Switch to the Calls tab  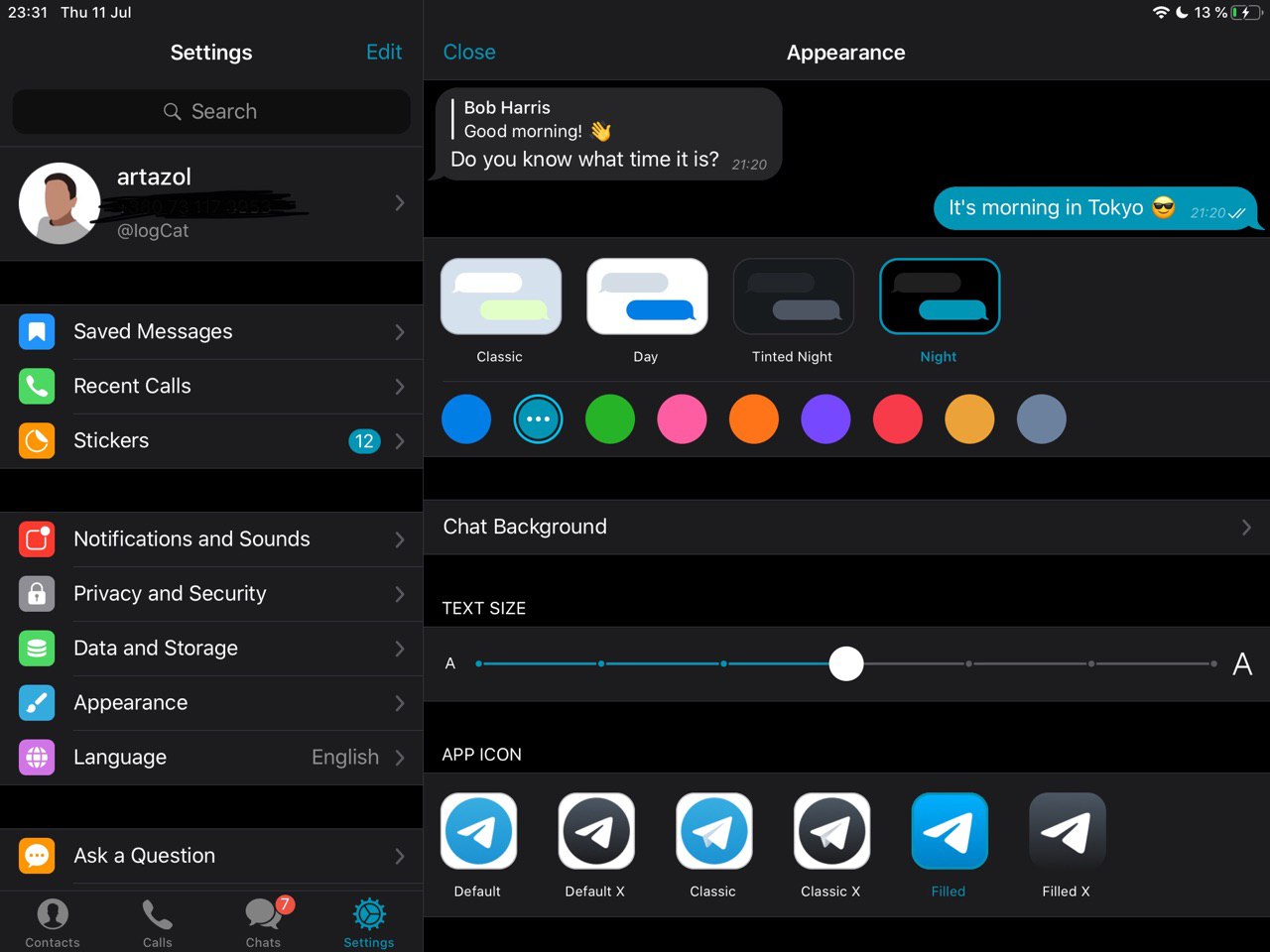coord(157,923)
